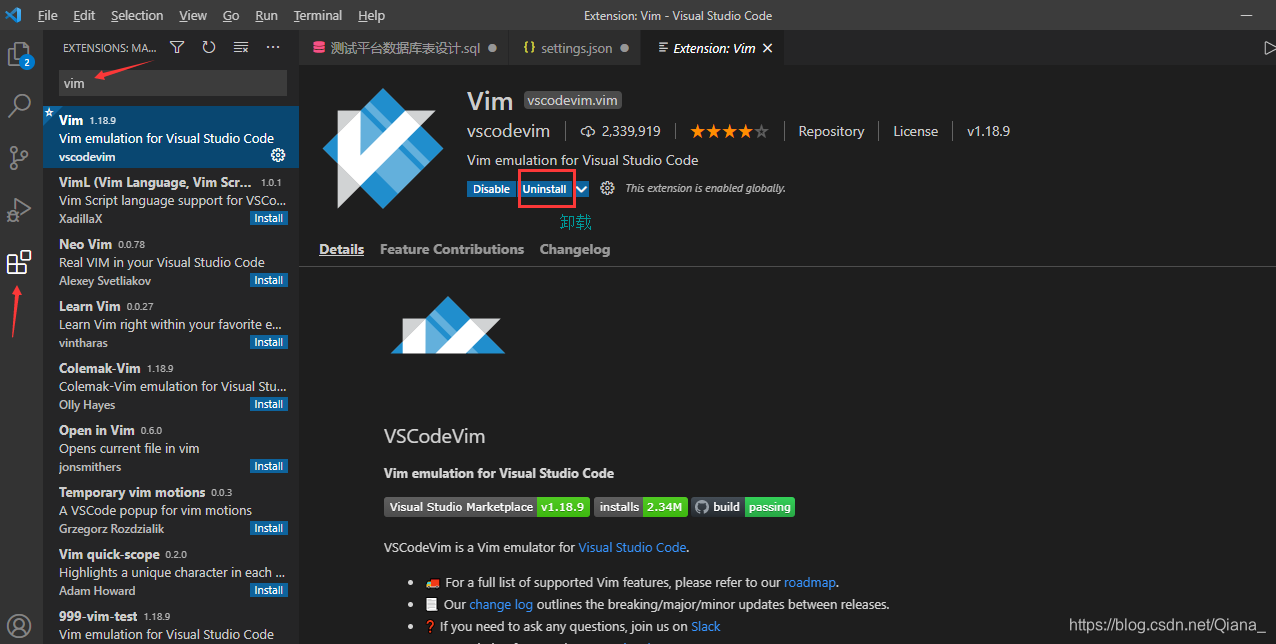Close the Extension: Vim tab
Image resolution: width=1276 pixels, height=644 pixels.
tap(768, 48)
